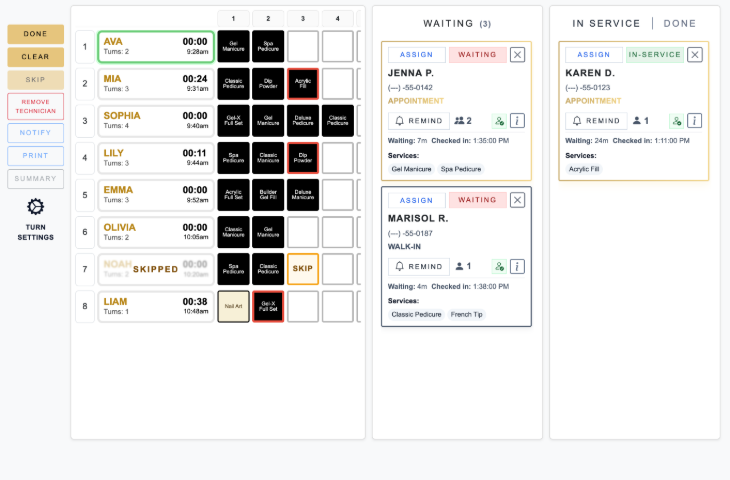Click green technician icon on Marisol R. card
Image resolution: width=730 pixels, height=480 pixels.
[x=500, y=266]
